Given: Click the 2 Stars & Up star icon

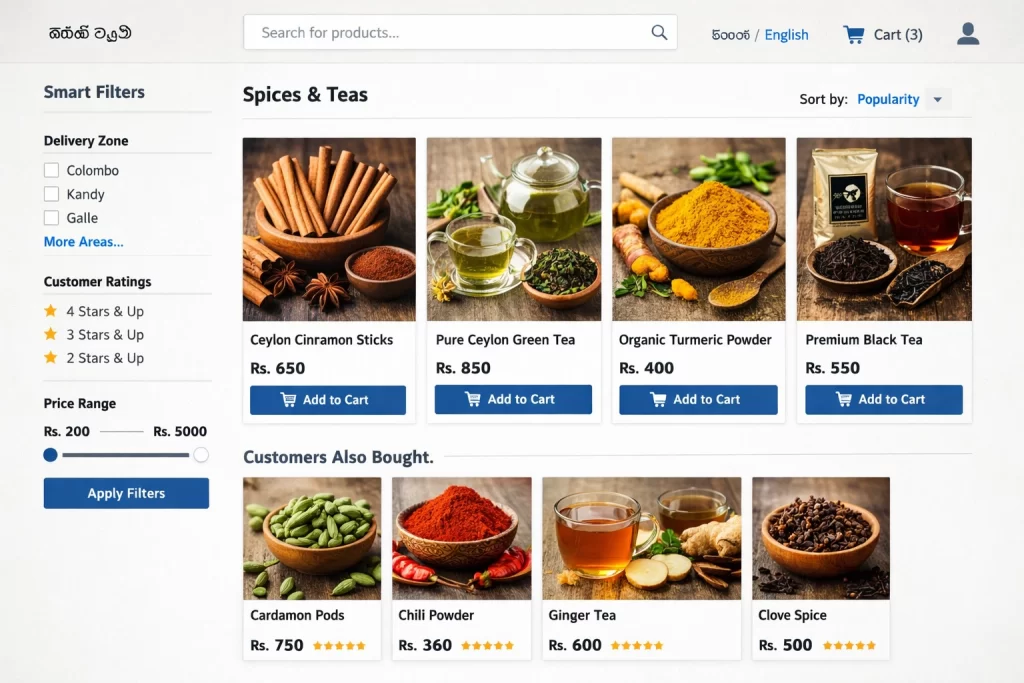Looking at the screenshot, I should [x=51, y=358].
